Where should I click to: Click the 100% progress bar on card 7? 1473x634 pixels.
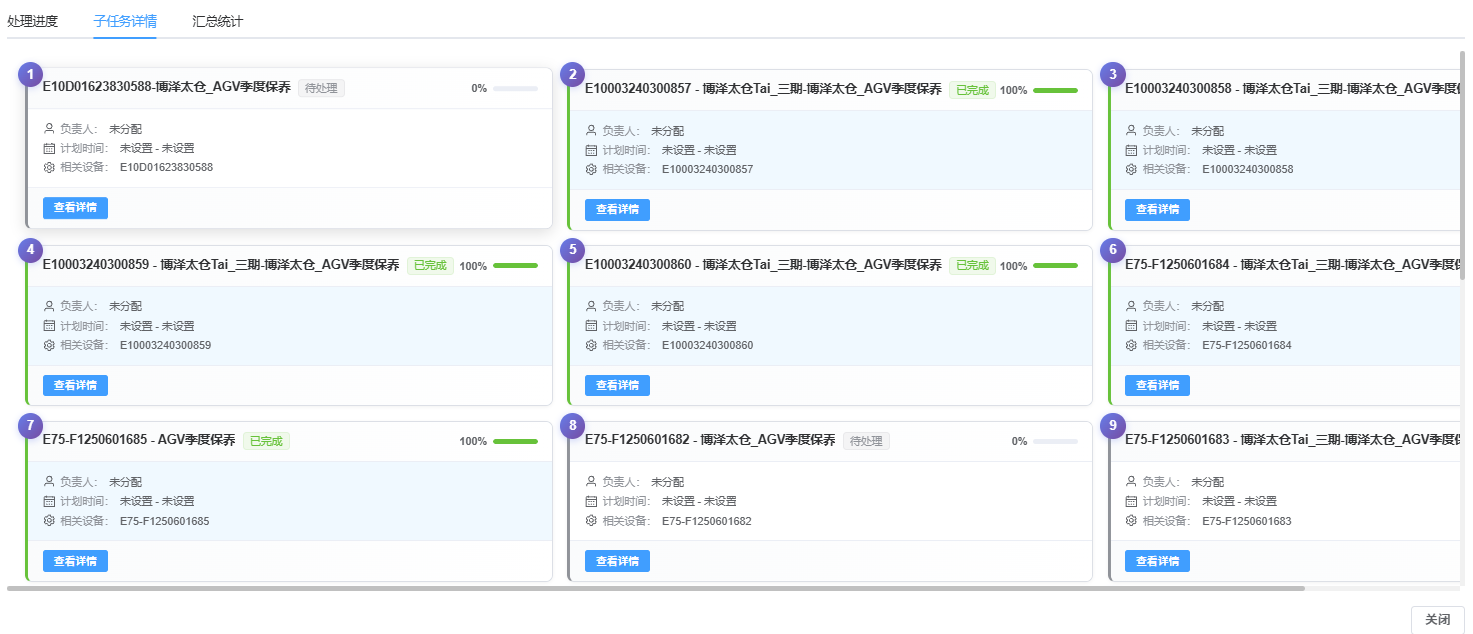coord(515,441)
